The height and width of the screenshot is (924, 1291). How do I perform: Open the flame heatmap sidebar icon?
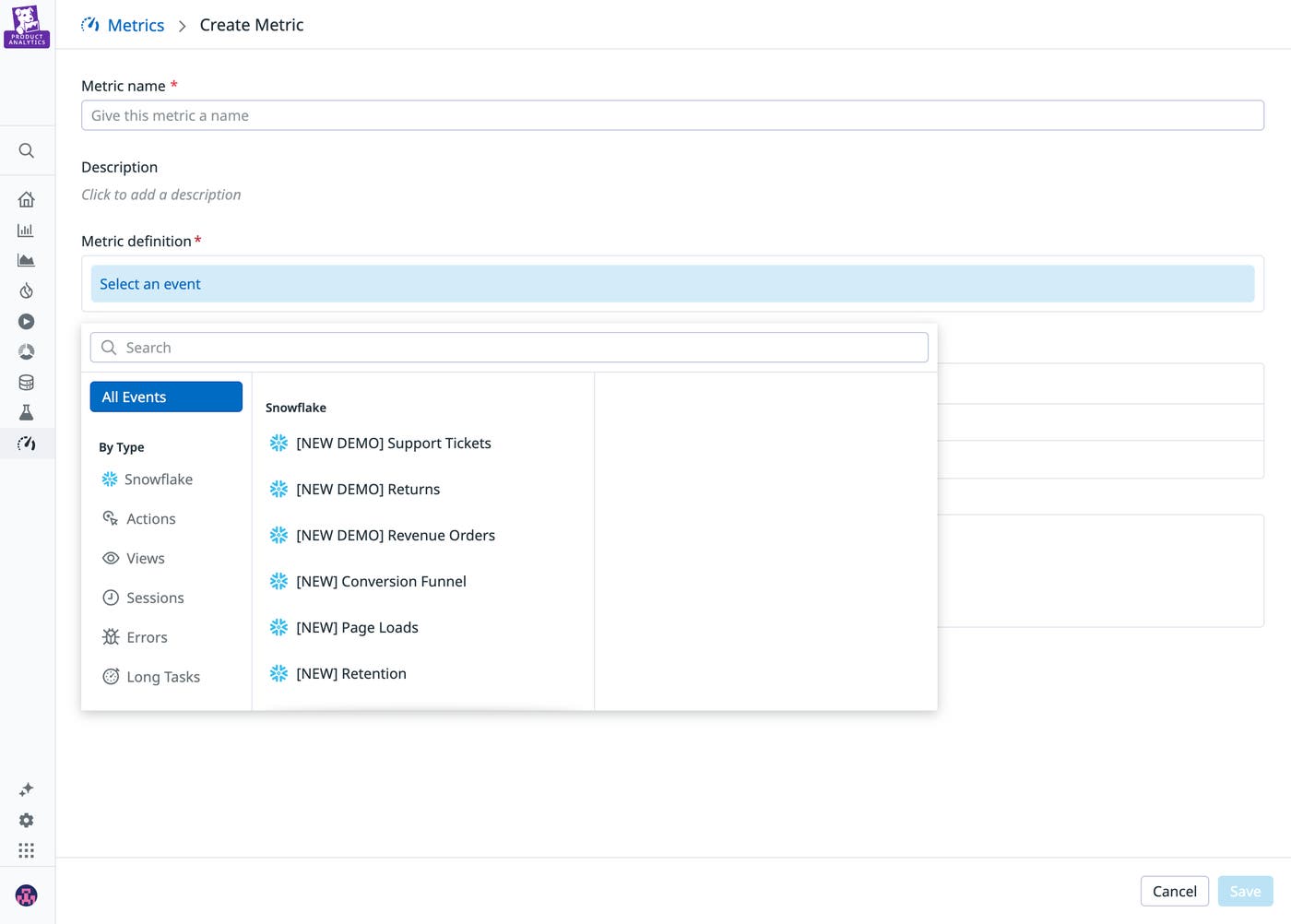[27, 290]
